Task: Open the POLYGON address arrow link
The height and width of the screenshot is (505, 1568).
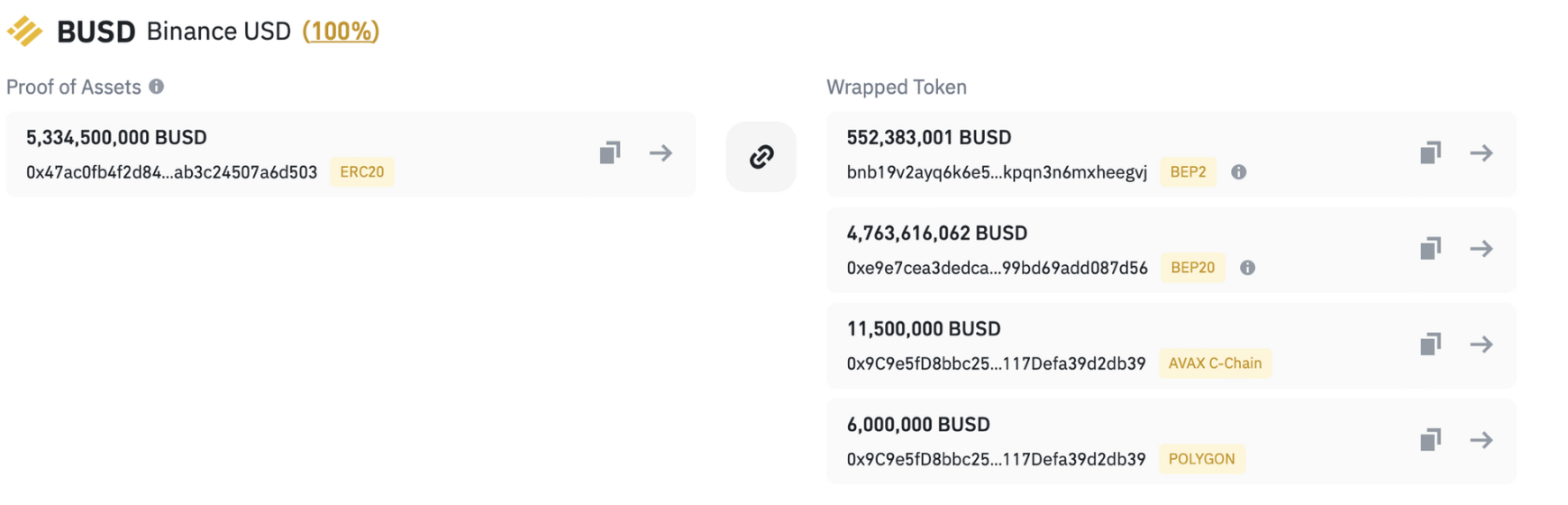Action: tap(1481, 439)
